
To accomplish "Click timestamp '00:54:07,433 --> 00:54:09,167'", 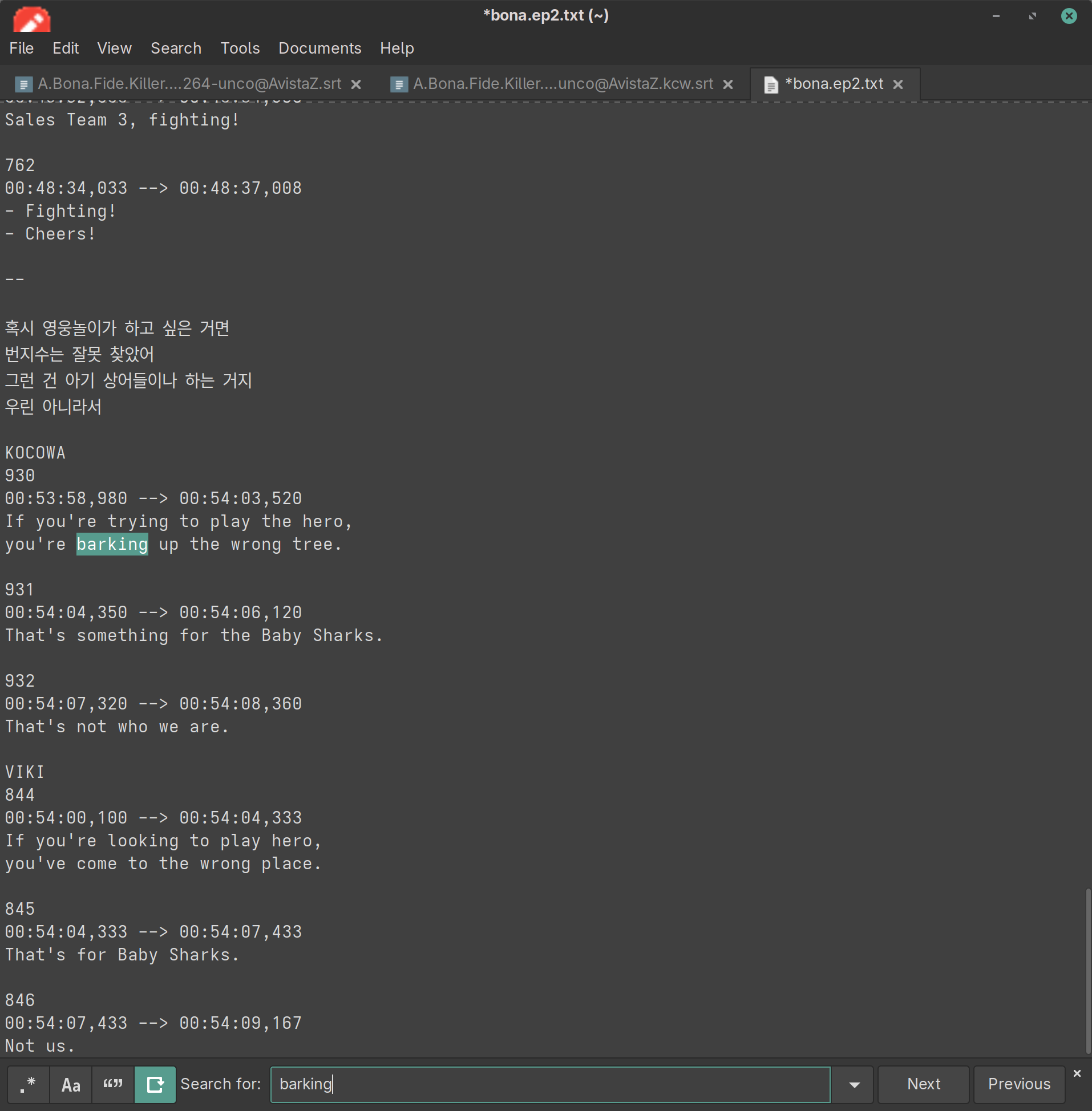I will [153, 1023].
